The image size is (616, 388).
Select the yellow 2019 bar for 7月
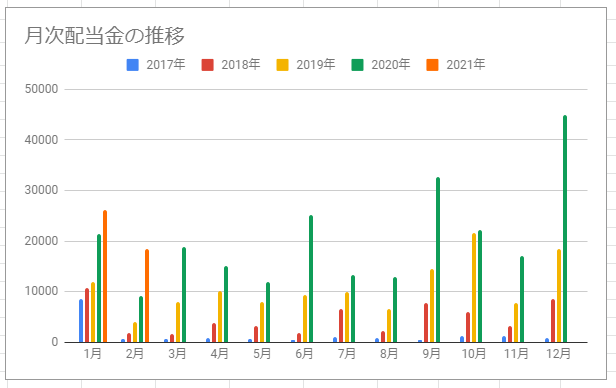click(x=347, y=317)
